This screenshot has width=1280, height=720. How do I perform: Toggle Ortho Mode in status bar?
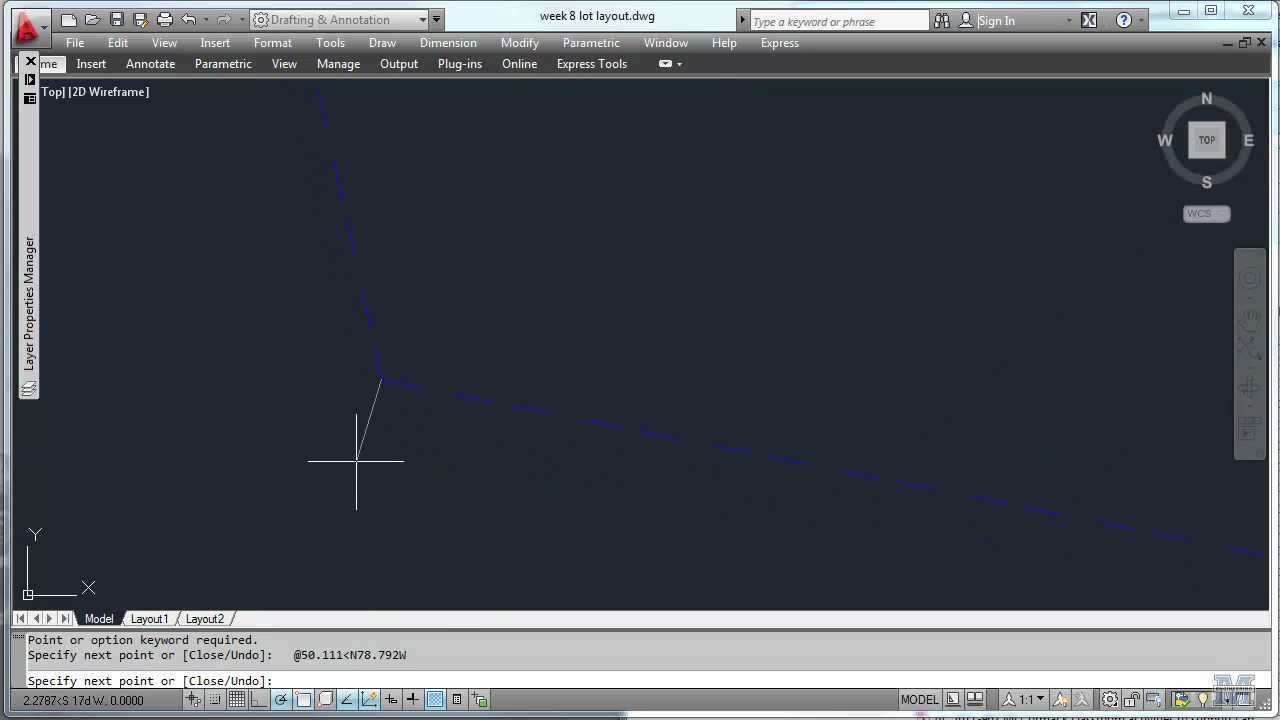click(259, 700)
